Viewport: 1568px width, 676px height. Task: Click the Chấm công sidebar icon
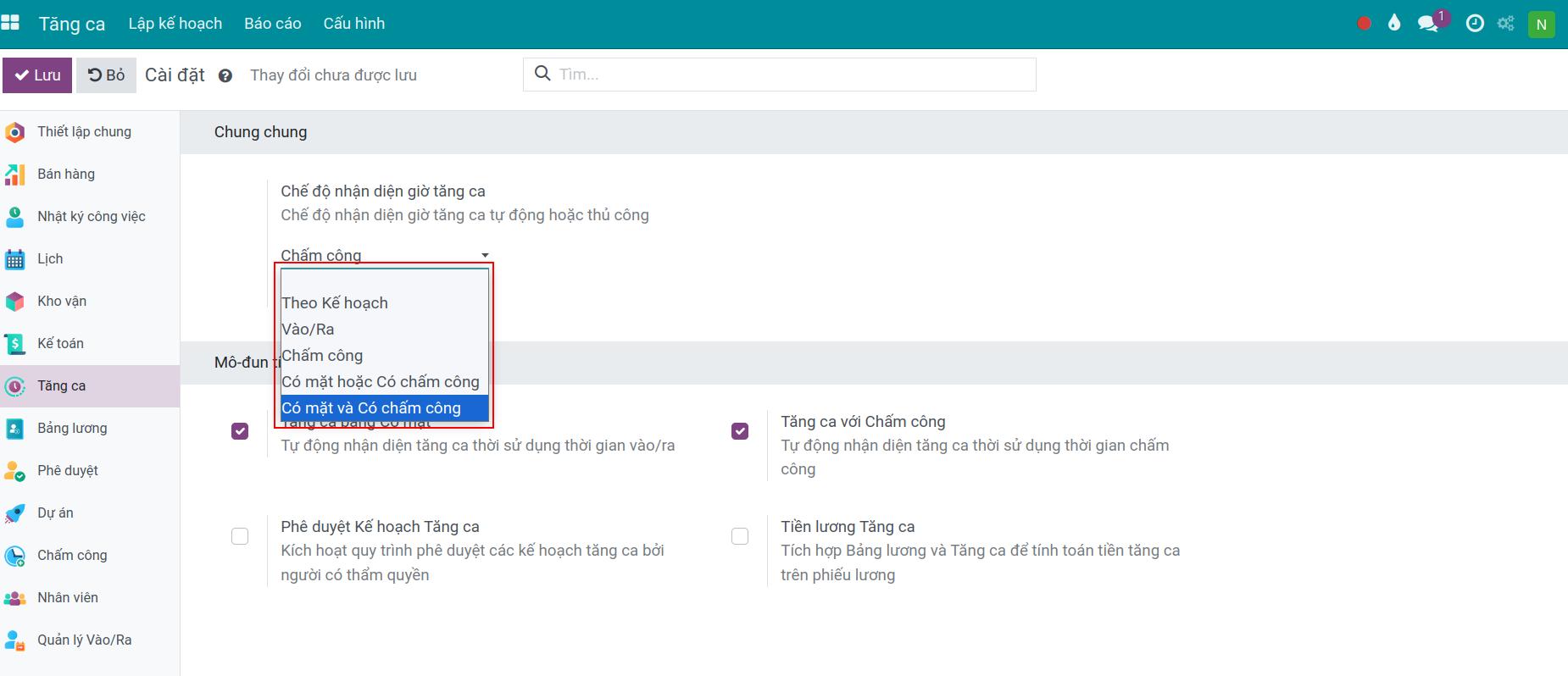14,556
